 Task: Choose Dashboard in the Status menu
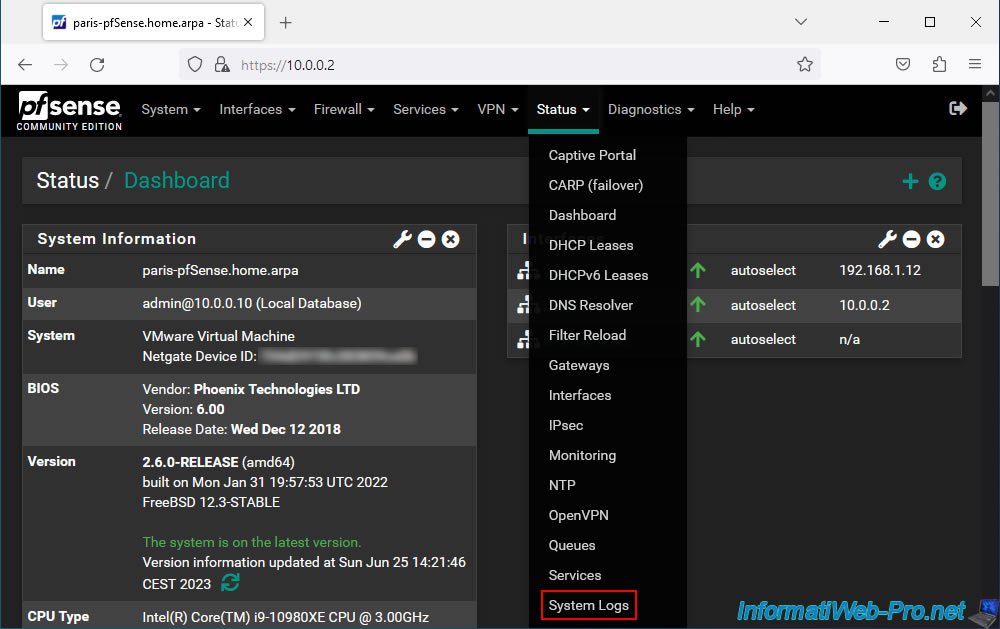coord(582,216)
